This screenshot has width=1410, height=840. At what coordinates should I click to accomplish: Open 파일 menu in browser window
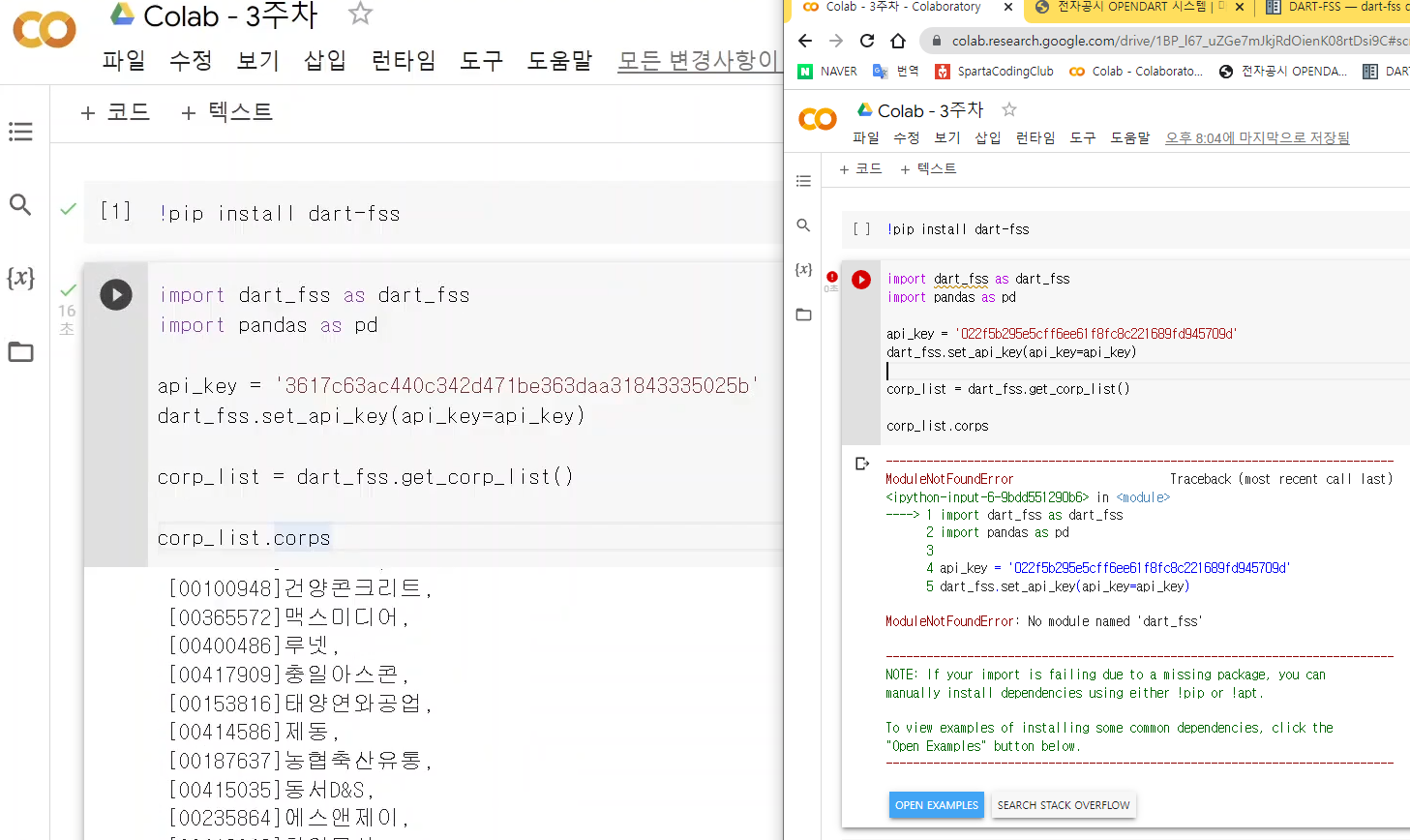865,138
